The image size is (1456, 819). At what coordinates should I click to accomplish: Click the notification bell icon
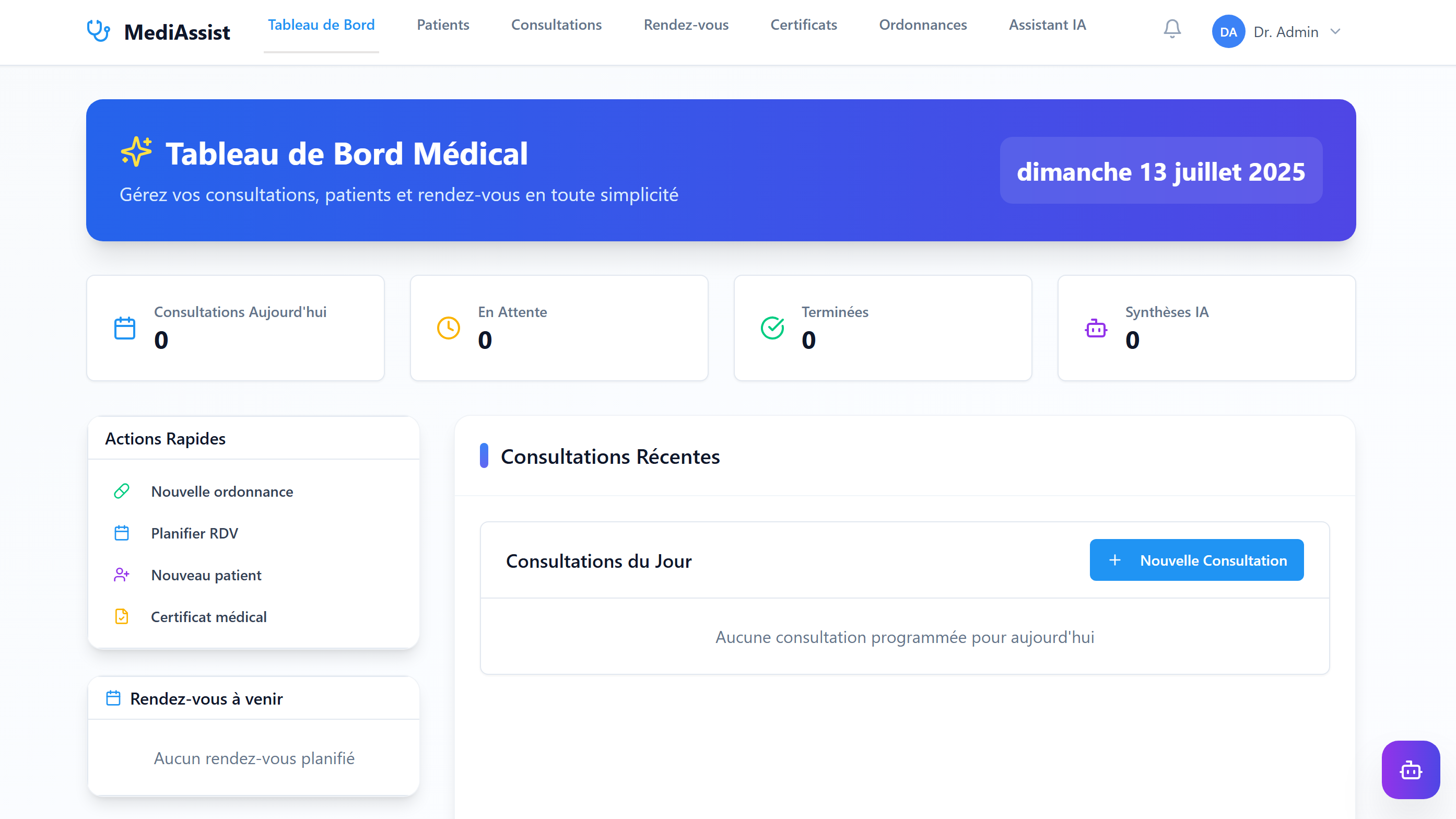1172,29
